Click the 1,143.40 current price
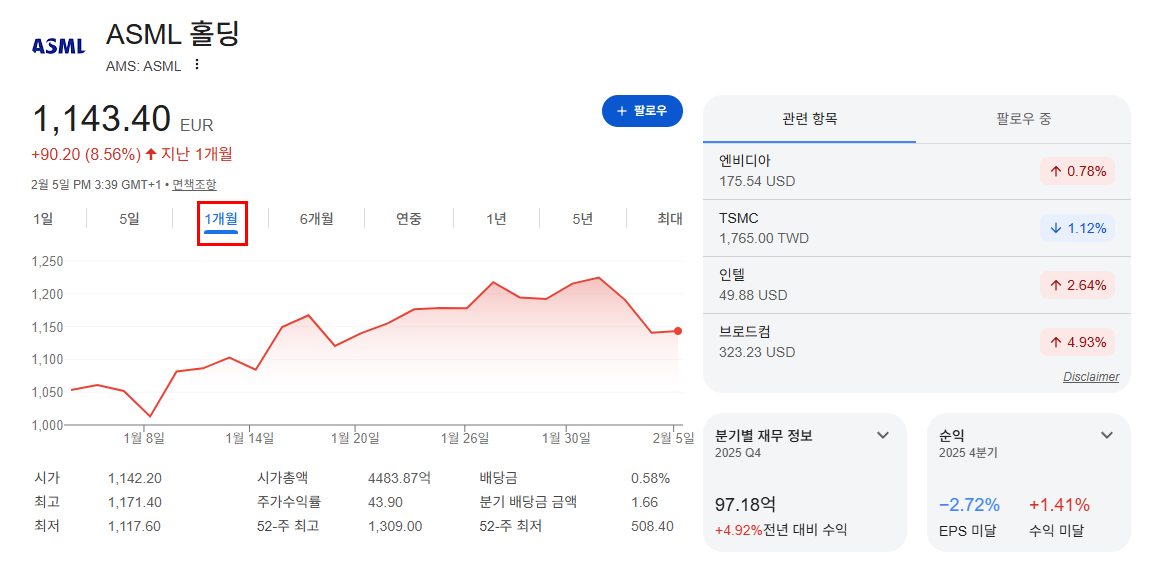The height and width of the screenshot is (566, 1149). 102,119
